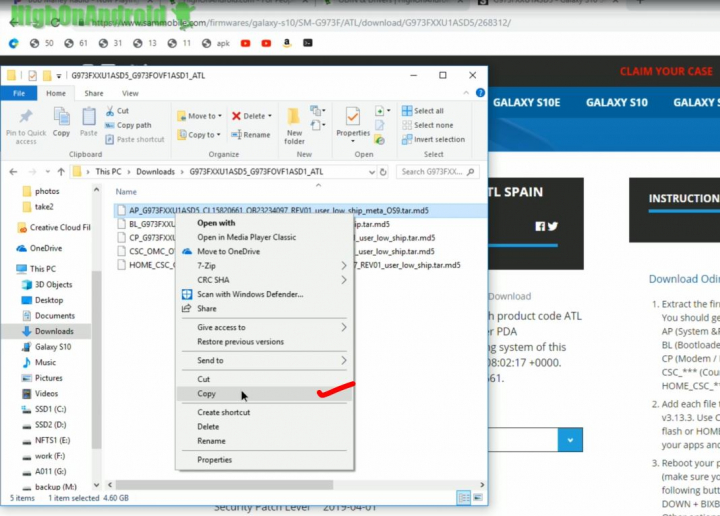Open the Move to dropdown
The height and width of the screenshot is (516, 720).
click(200, 116)
